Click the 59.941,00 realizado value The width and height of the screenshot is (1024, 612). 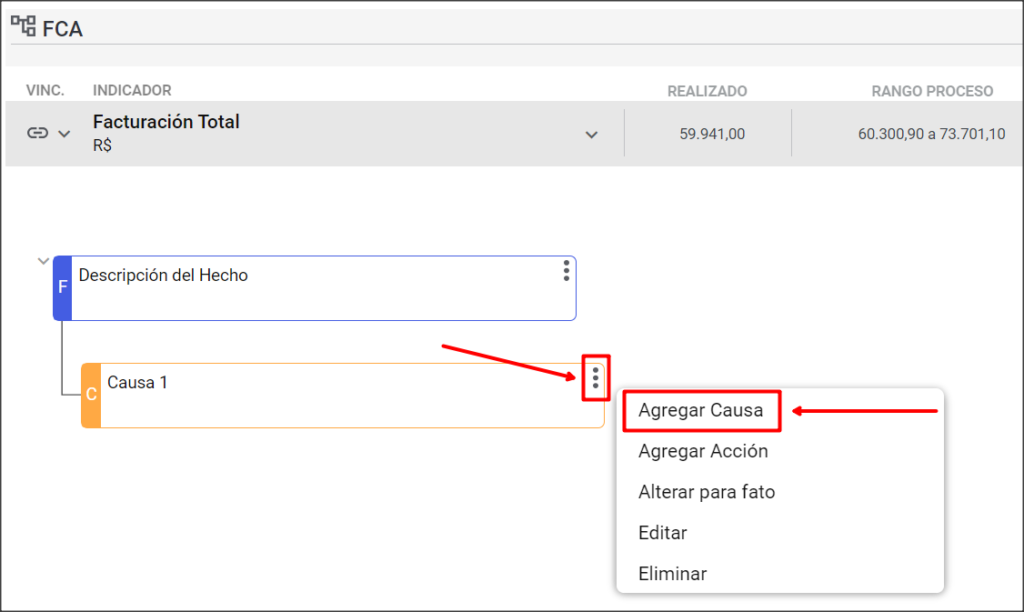712,134
